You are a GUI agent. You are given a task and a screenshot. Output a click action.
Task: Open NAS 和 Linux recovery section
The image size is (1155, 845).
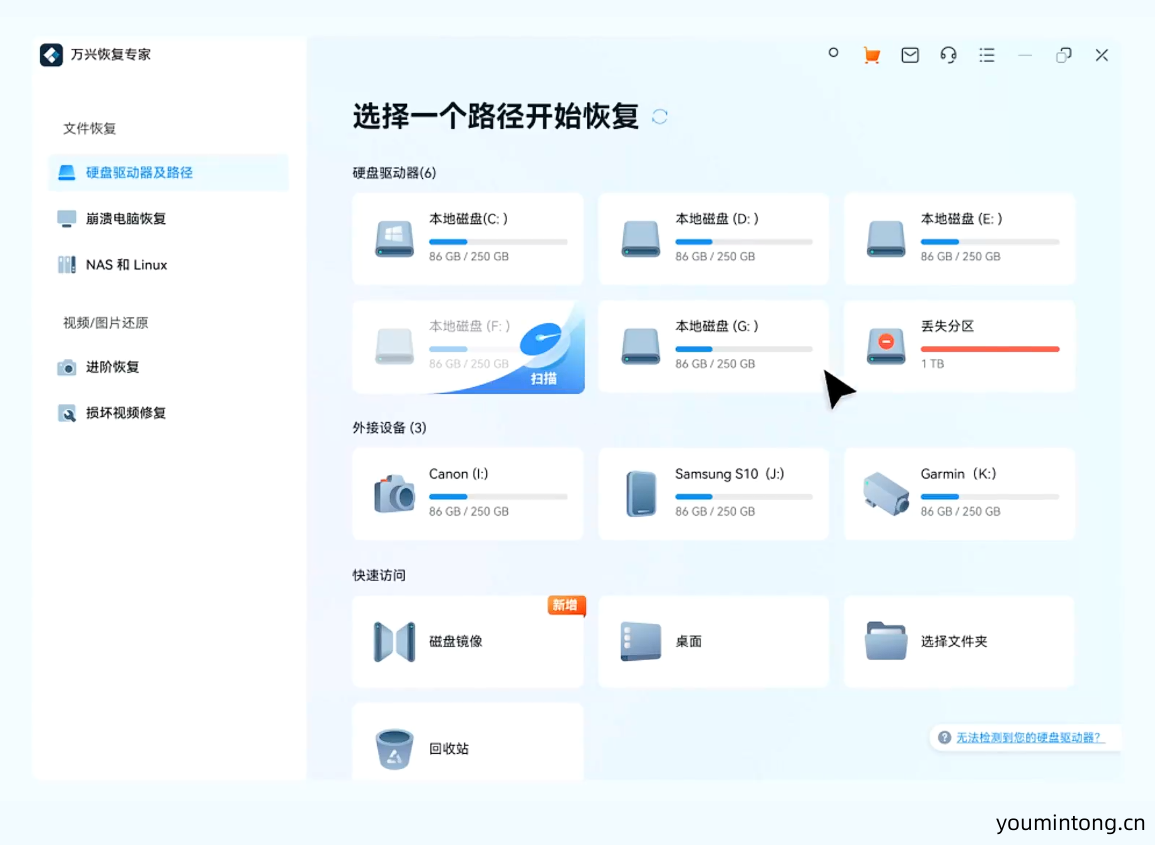pos(126,265)
